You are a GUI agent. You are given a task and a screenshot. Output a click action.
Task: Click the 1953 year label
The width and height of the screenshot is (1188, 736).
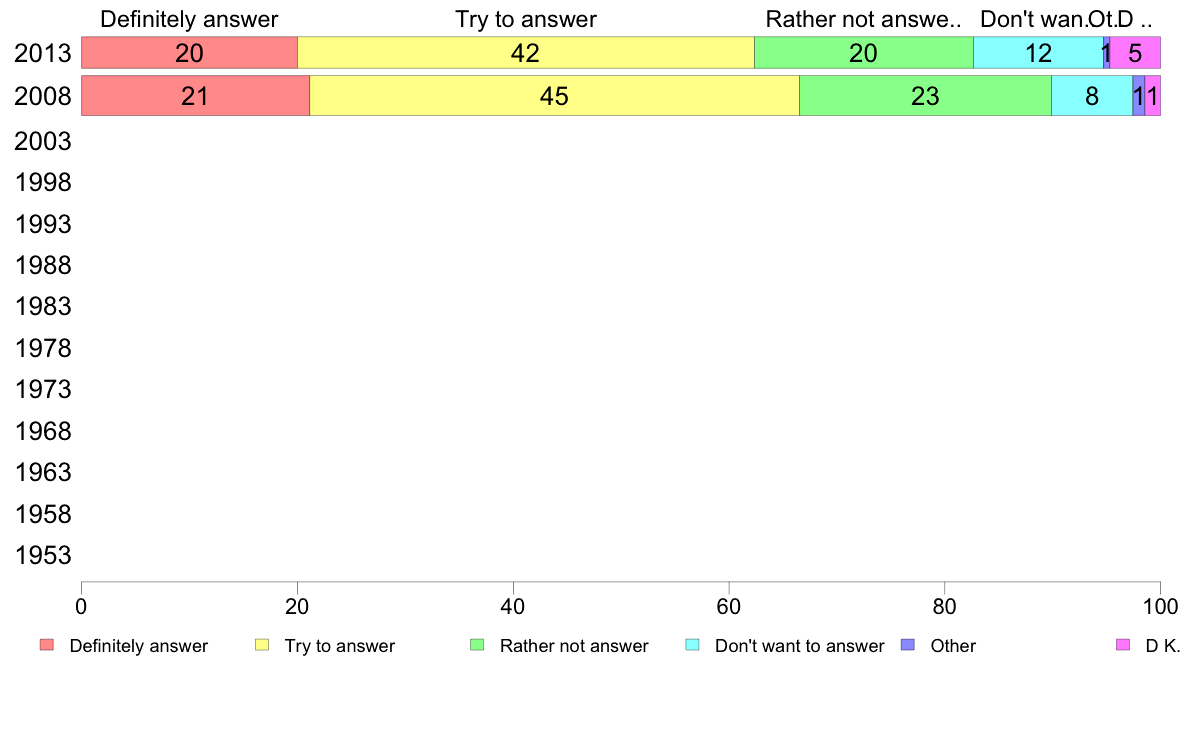(42, 555)
